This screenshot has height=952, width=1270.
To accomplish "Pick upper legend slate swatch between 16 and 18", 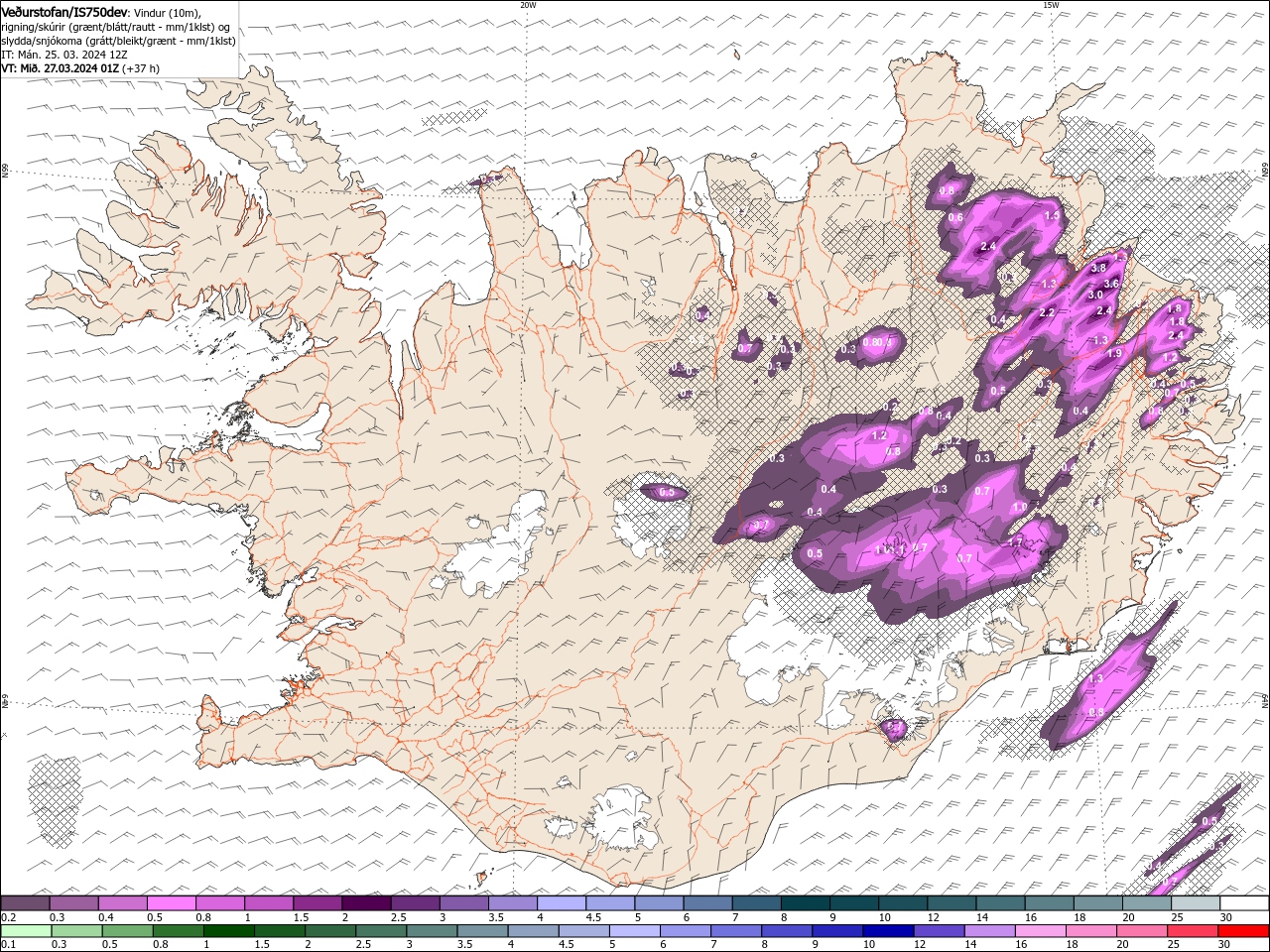I will pyautogui.click(x=1049, y=903).
